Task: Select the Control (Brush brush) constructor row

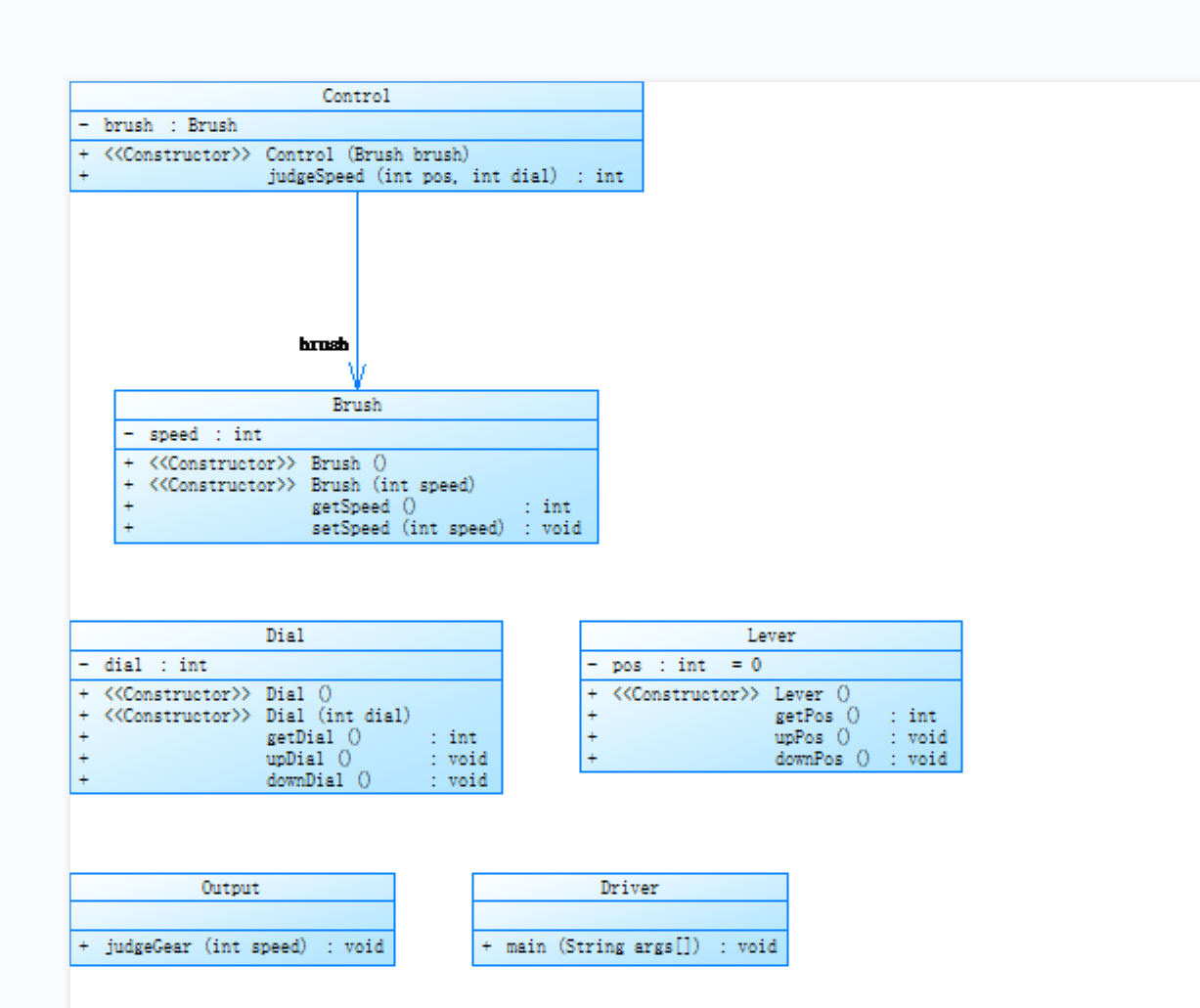Action: [275, 154]
